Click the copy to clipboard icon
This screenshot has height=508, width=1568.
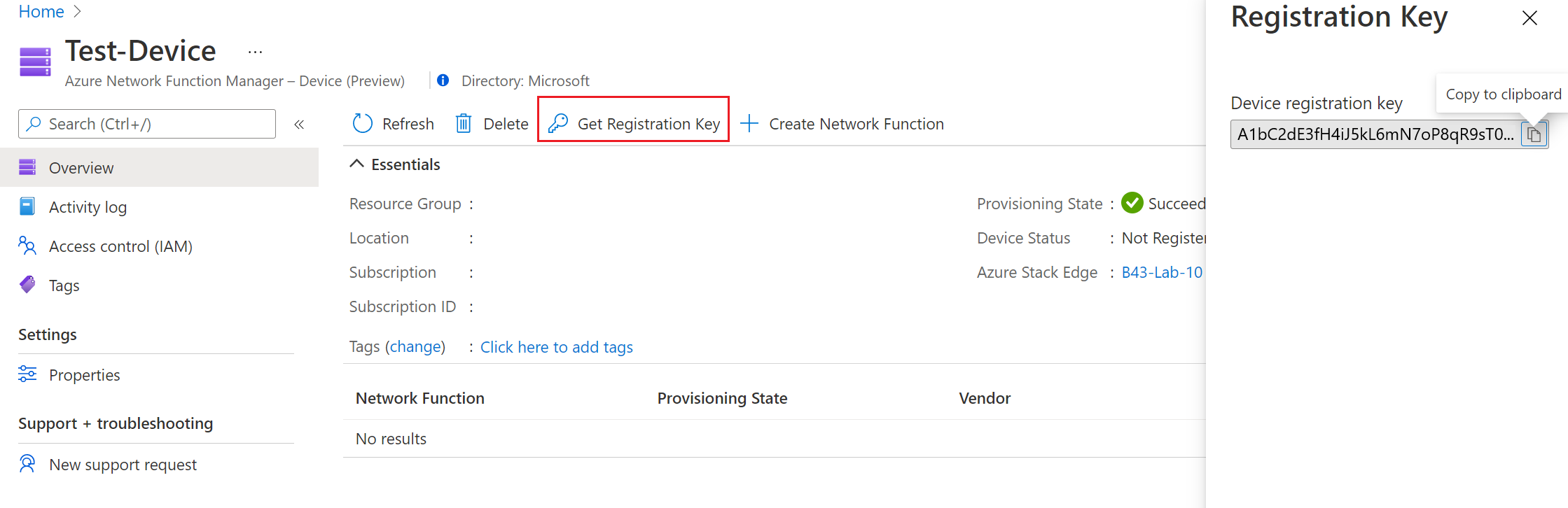pyautogui.click(x=1534, y=134)
